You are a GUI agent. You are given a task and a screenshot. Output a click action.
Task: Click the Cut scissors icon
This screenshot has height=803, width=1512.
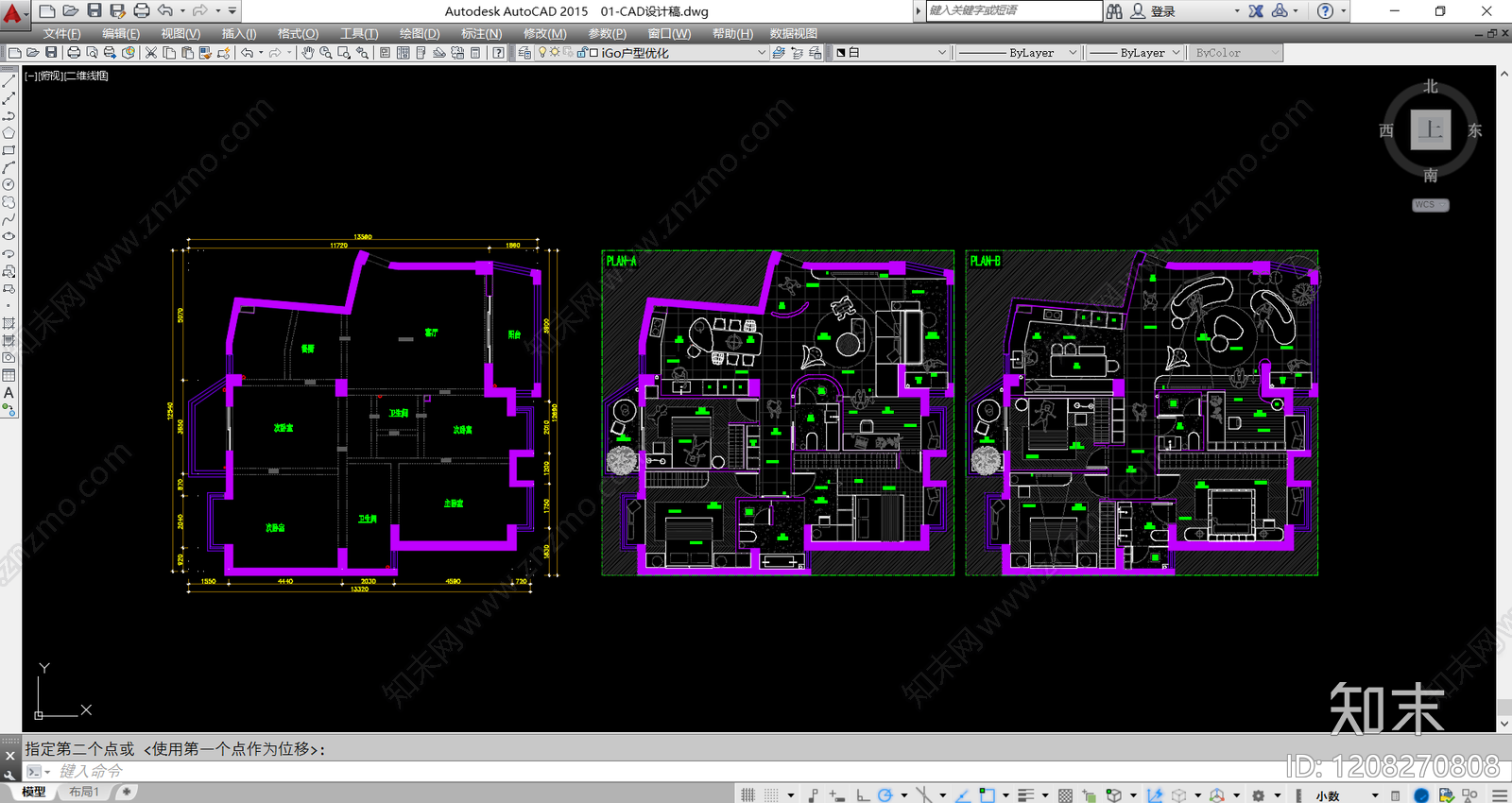click(150, 53)
